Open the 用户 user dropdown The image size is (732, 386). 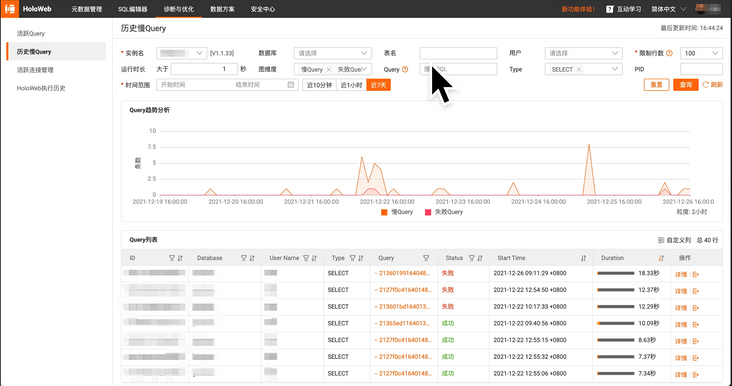coord(584,53)
